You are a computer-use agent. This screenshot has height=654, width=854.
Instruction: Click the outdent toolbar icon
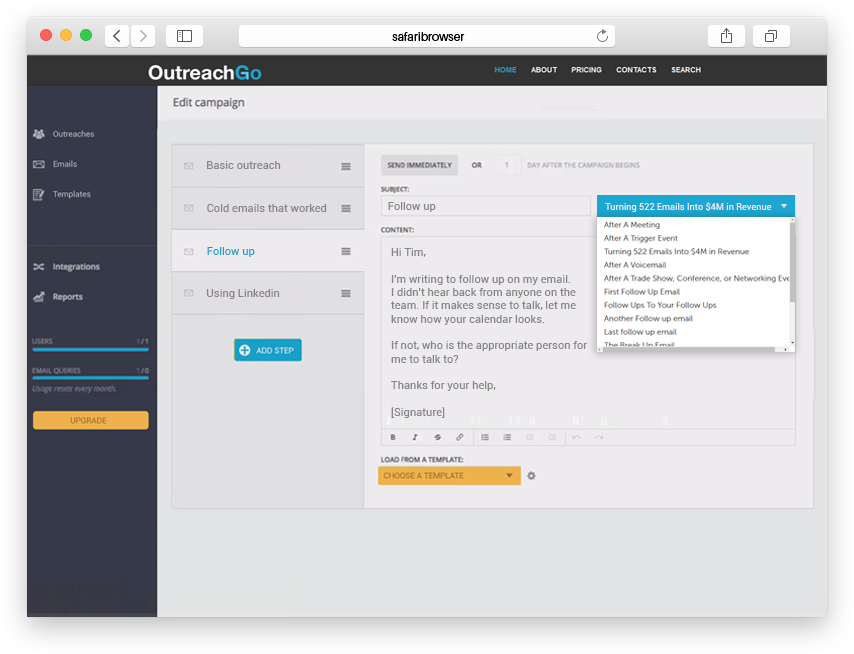coord(529,437)
